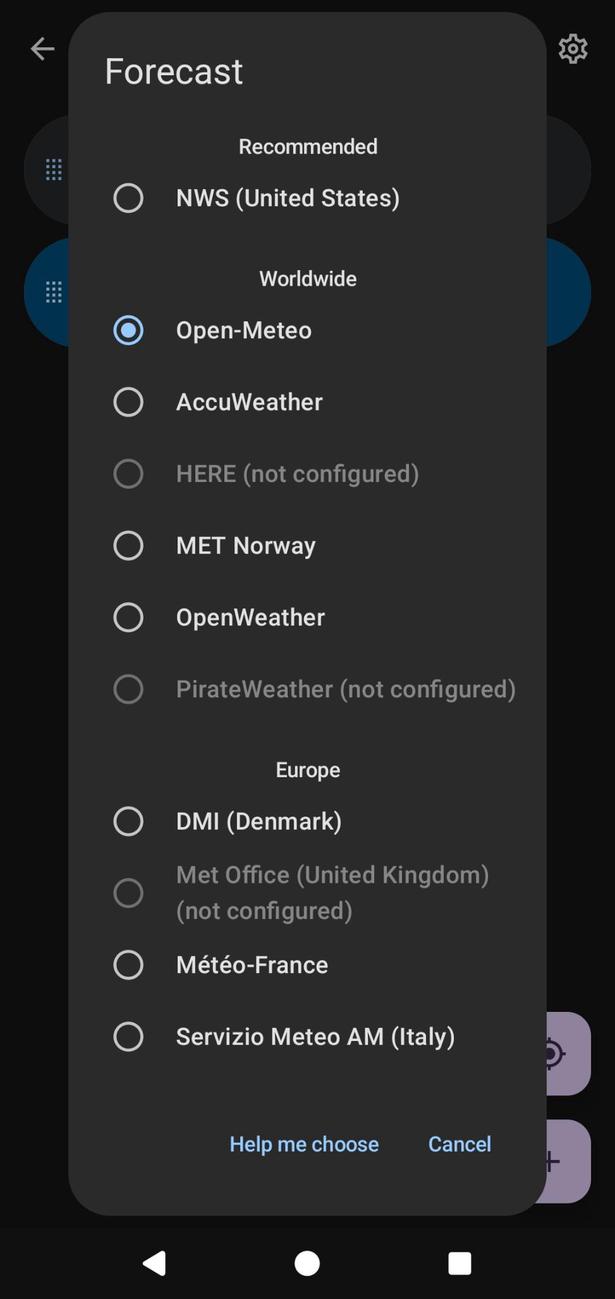Tap the plus floating action button
The height and width of the screenshot is (1299, 615).
[x=553, y=1160]
